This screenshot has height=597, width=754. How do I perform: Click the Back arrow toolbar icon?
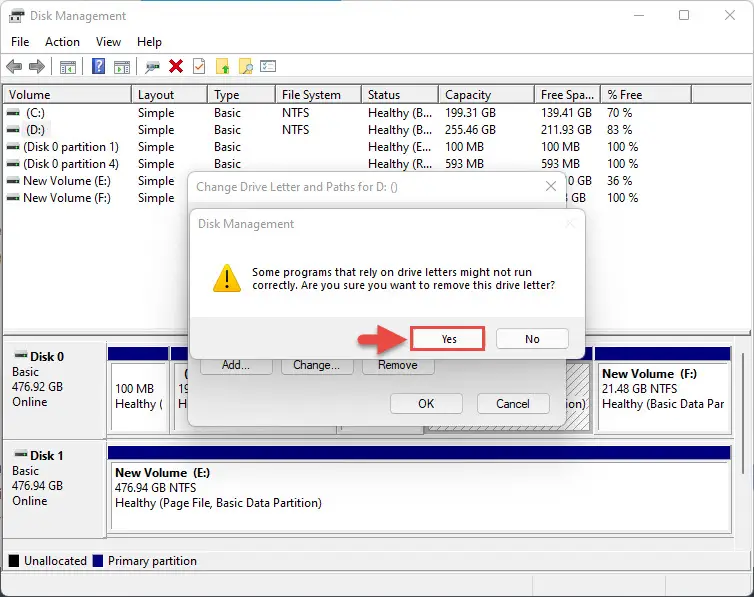click(x=14, y=66)
